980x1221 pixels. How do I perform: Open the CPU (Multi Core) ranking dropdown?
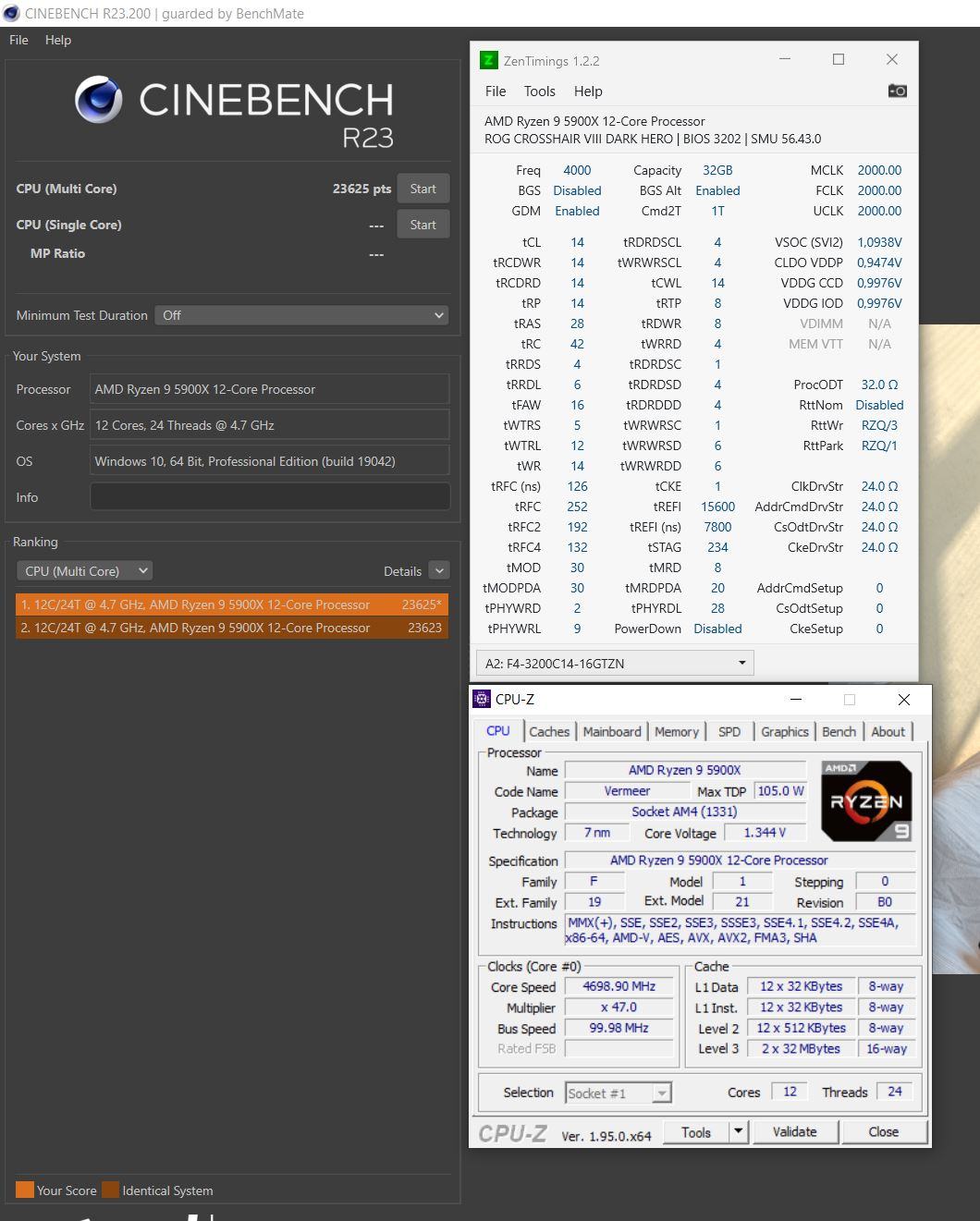pyautogui.click(x=84, y=571)
